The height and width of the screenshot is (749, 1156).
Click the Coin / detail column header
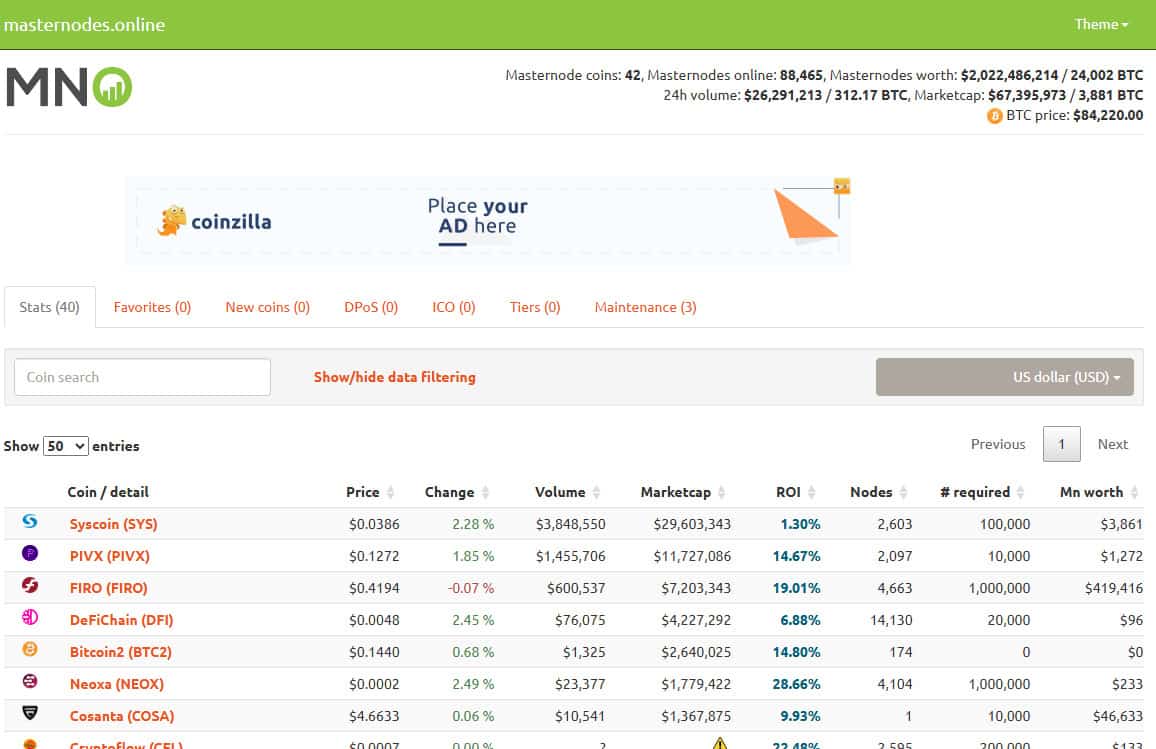pyautogui.click(x=108, y=492)
